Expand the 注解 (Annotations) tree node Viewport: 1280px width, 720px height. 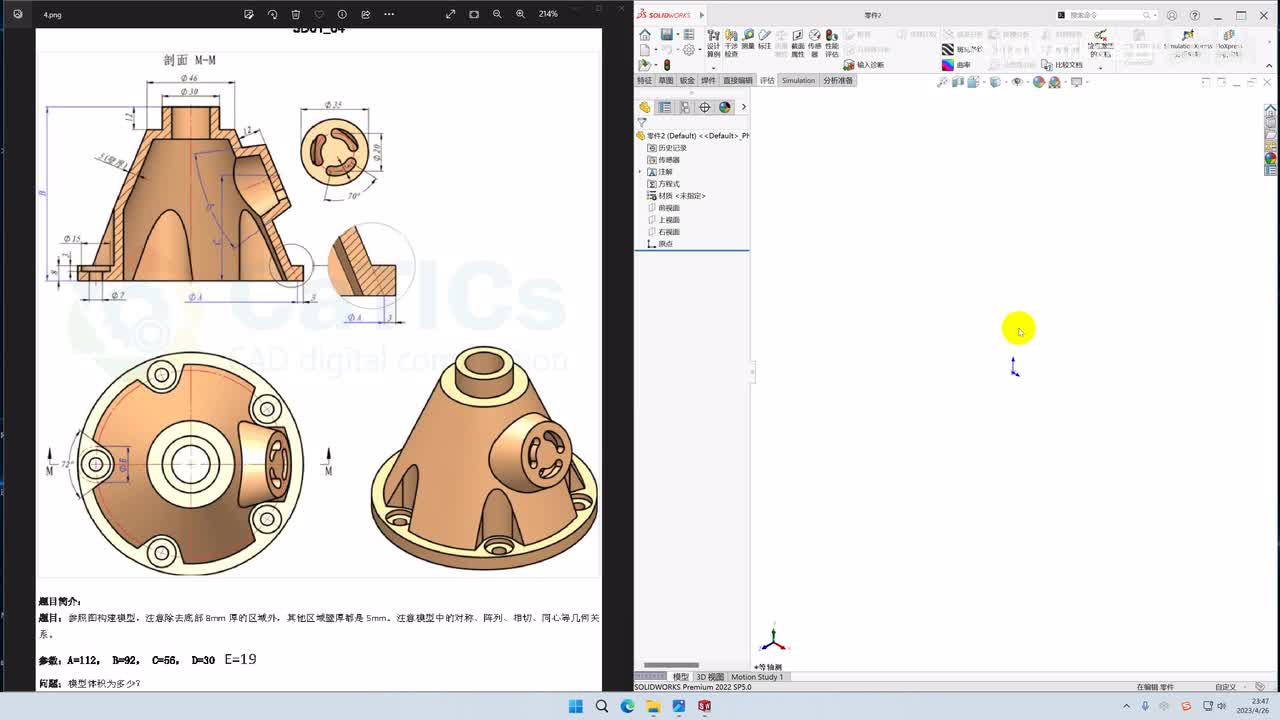pyautogui.click(x=640, y=172)
